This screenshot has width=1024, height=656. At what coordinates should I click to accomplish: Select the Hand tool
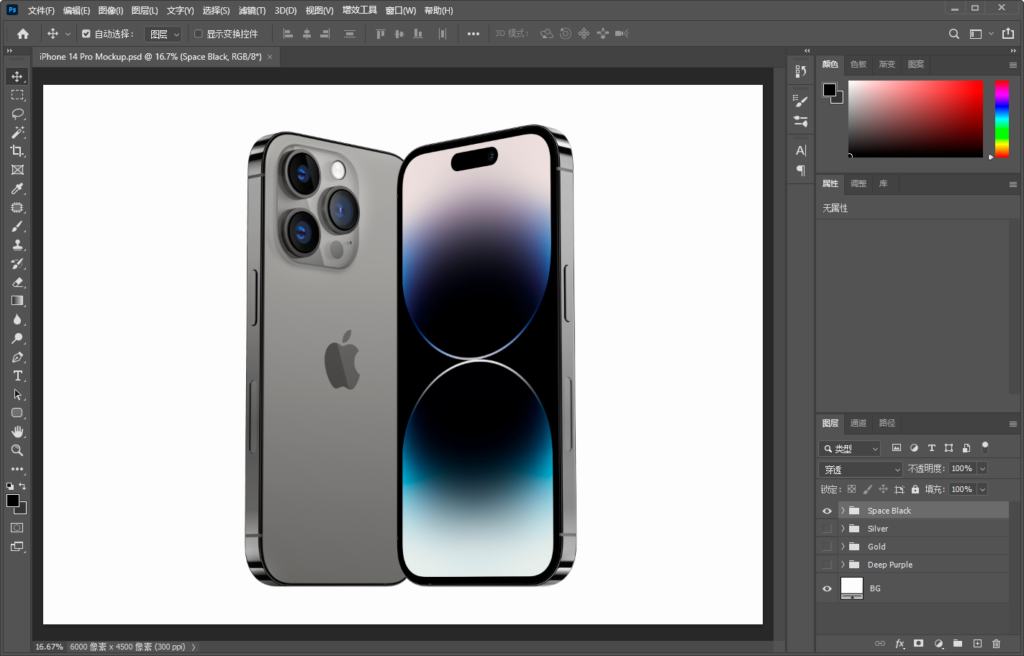coord(17,431)
